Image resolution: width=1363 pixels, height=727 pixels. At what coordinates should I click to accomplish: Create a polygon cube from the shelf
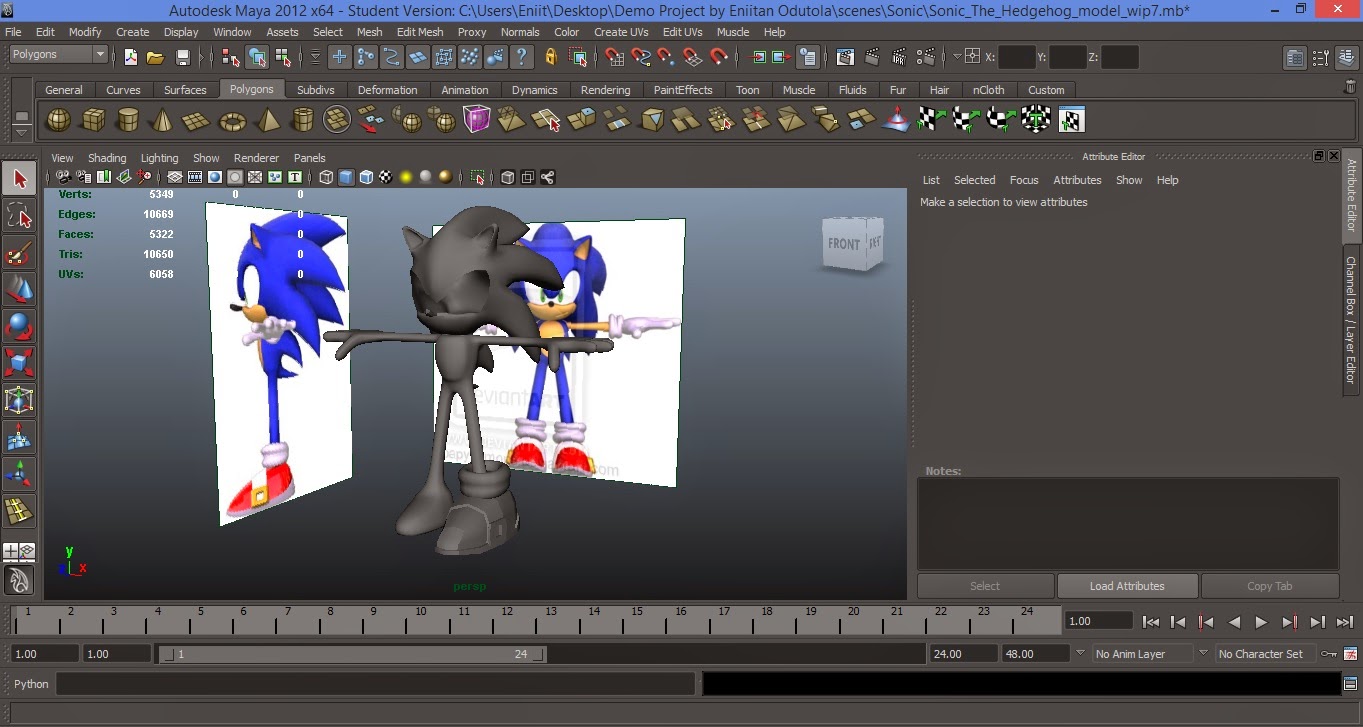[x=93, y=121]
